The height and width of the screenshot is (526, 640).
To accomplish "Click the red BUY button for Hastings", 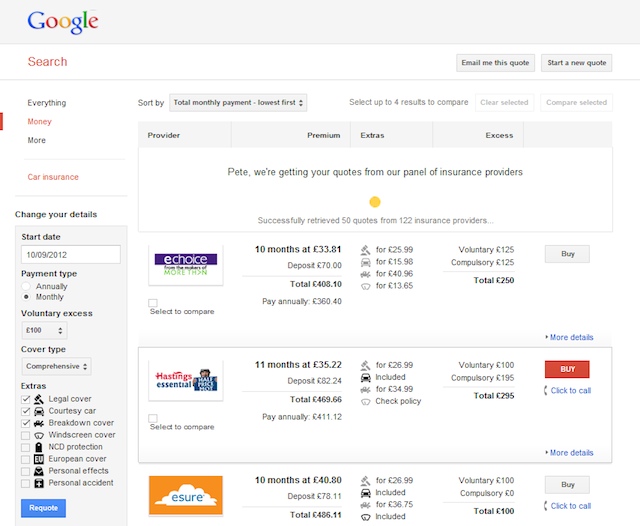I will (x=567, y=369).
